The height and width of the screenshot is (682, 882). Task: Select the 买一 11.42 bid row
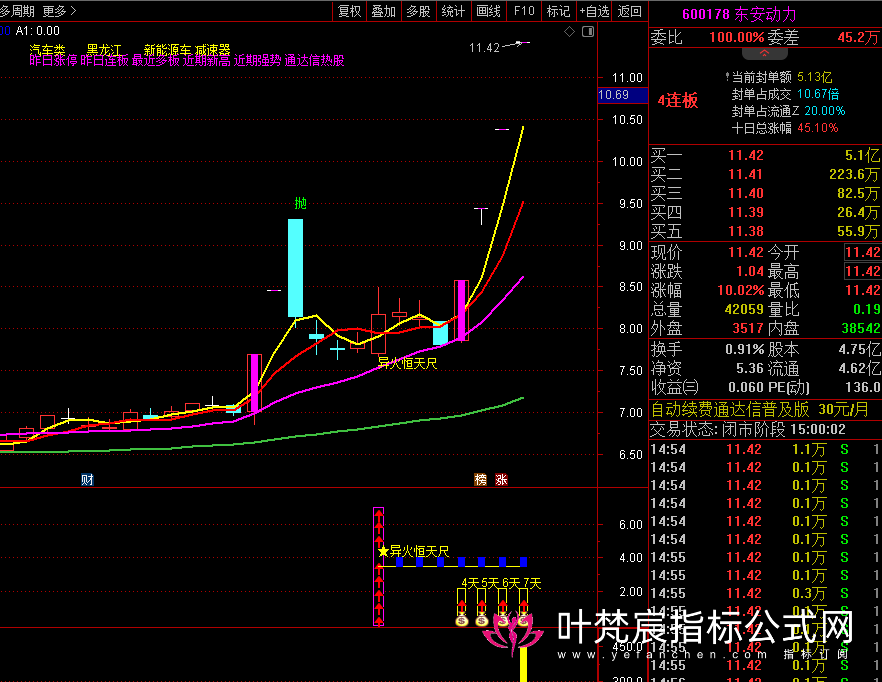[765, 155]
